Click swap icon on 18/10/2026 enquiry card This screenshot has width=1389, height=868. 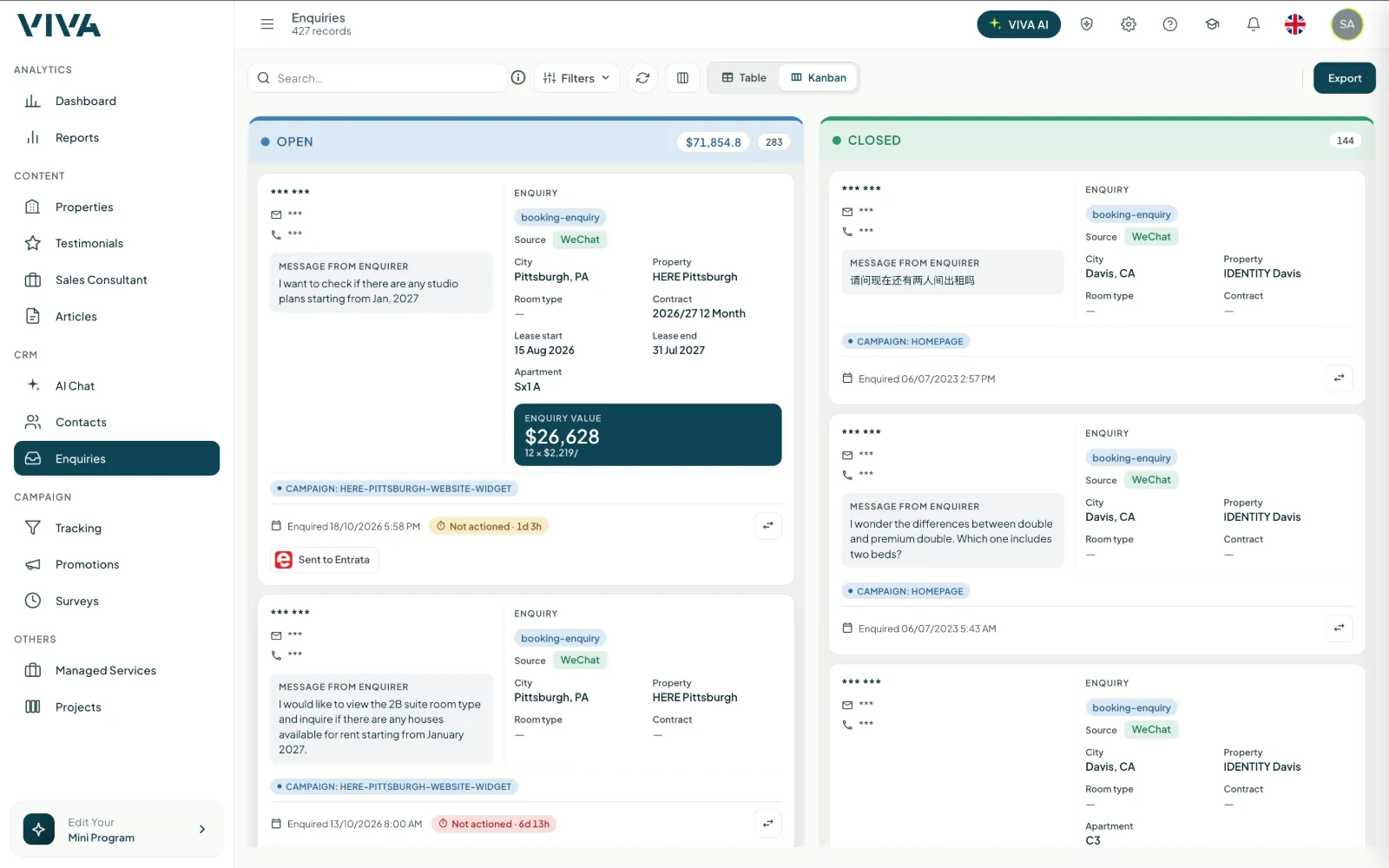(768, 526)
